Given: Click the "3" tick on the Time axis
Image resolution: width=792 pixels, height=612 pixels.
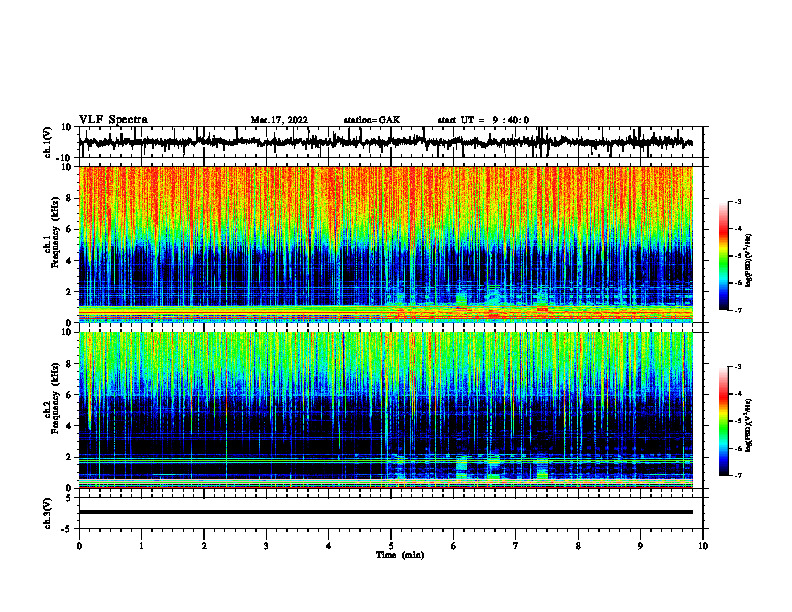Looking at the screenshot, I should click(x=266, y=546).
